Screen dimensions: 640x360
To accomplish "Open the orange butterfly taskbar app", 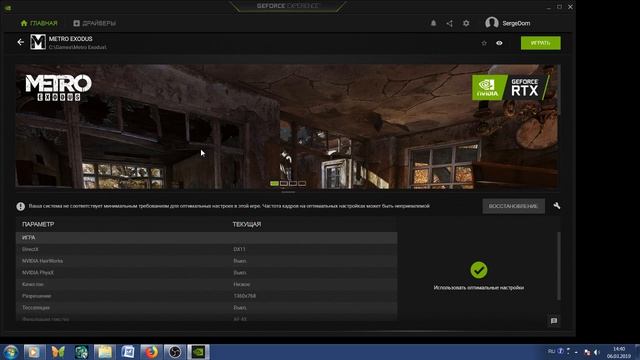I will pyautogui.click(x=58, y=352).
